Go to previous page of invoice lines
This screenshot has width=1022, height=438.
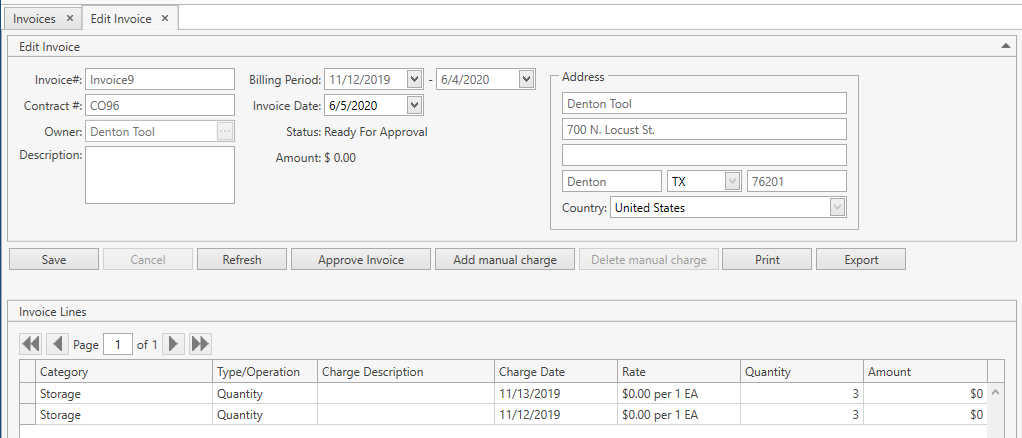coord(58,344)
